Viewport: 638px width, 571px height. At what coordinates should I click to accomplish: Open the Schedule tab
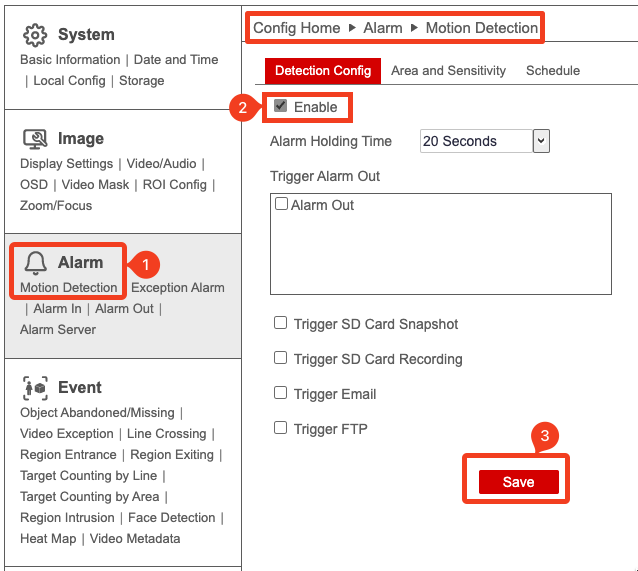[x=552, y=71]
